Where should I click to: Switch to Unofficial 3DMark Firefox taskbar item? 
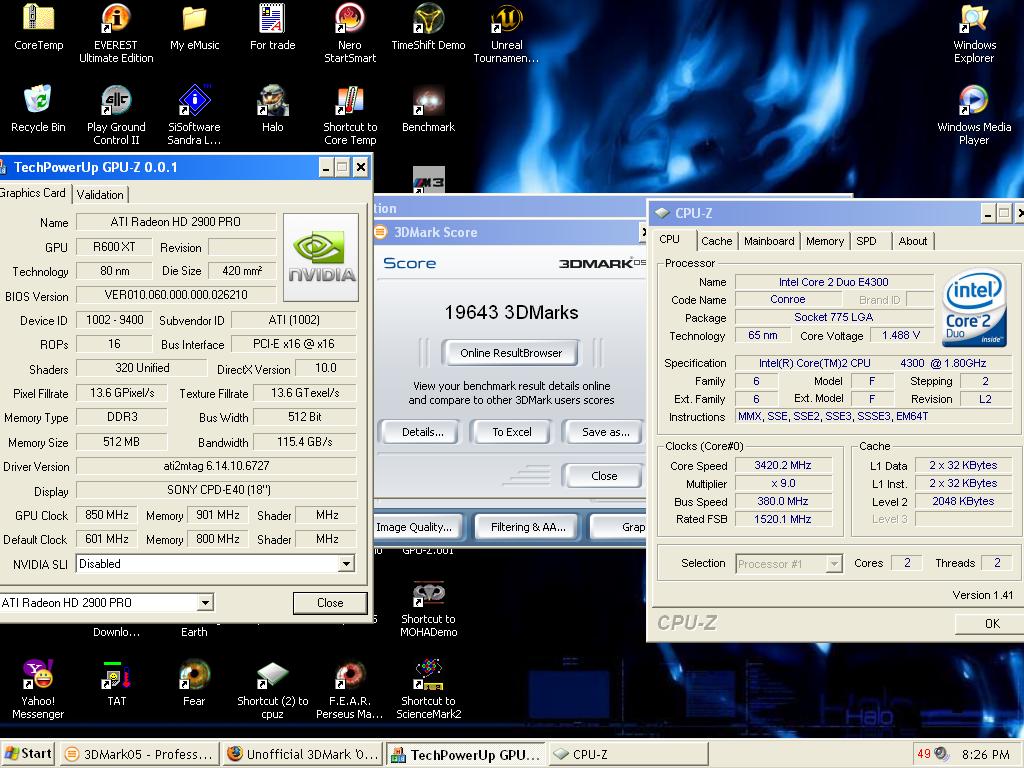(302, 754)
